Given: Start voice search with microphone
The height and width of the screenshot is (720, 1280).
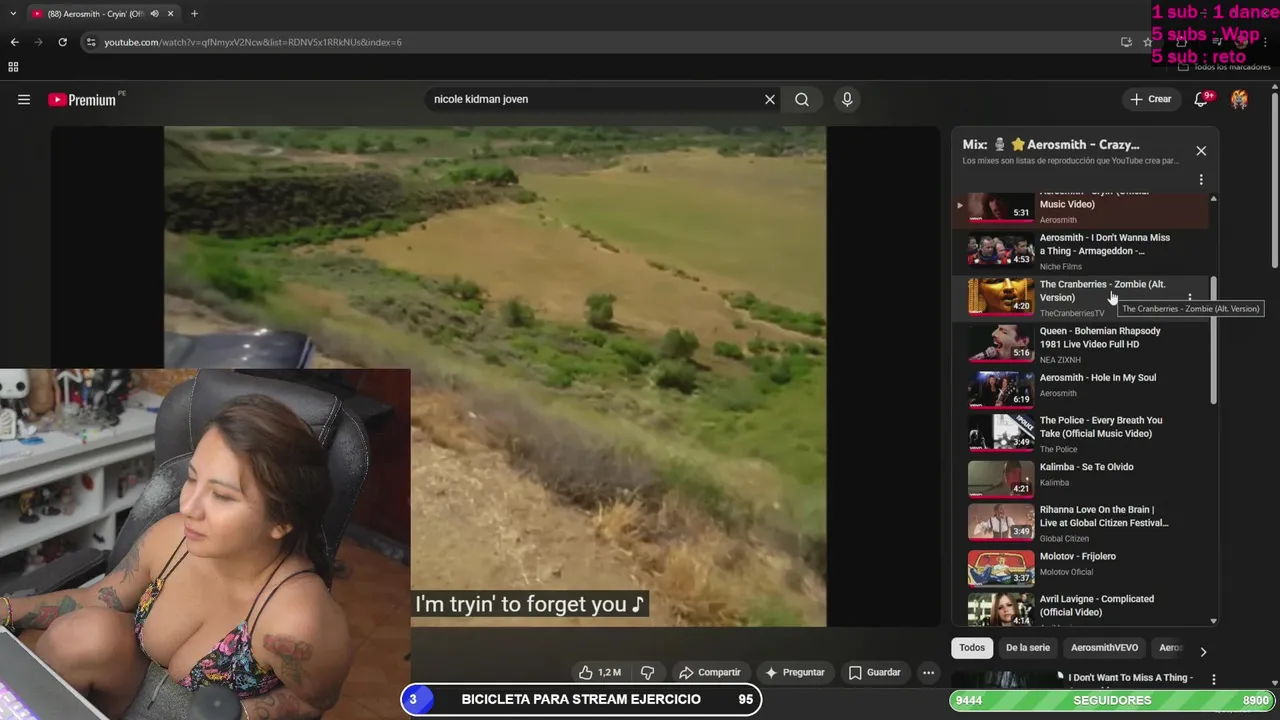Looking at the screenshot, I should click(x=847, y=100).
